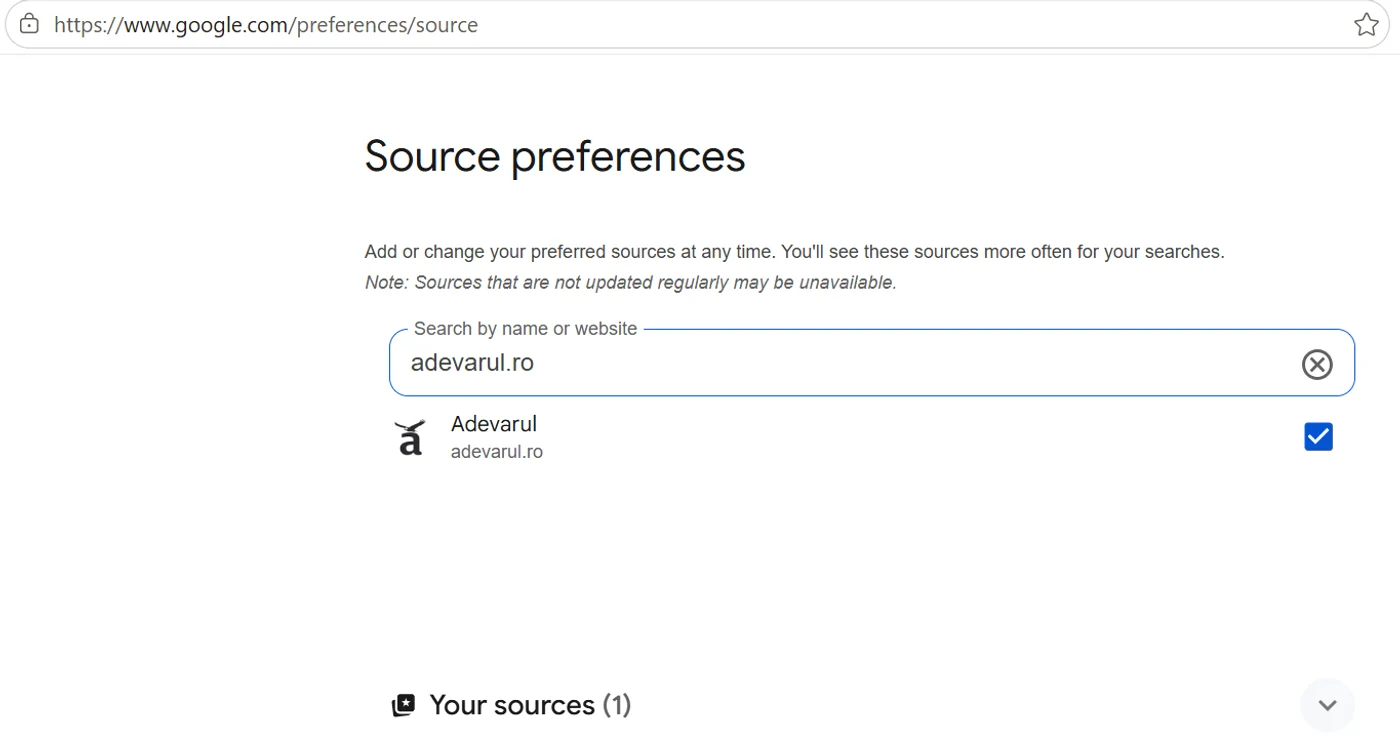Uncheck the Adevarul source checkbox

(1318, 437)
